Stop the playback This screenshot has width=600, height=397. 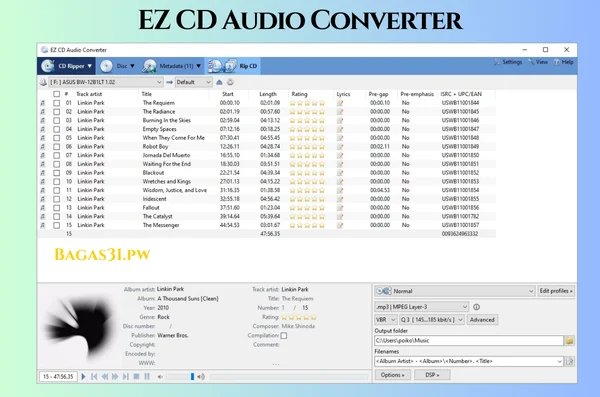coord(136,377)
